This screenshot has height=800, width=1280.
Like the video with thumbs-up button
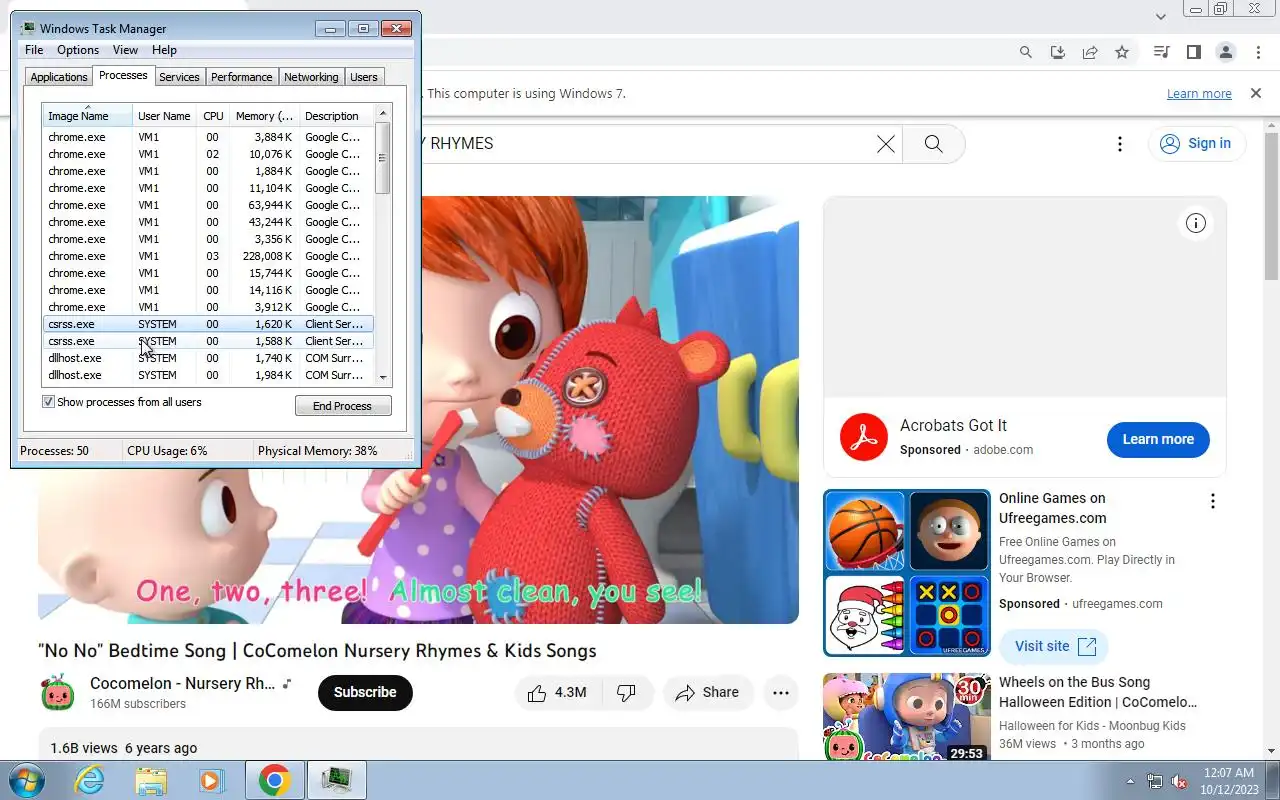click(x=556, y=692)
